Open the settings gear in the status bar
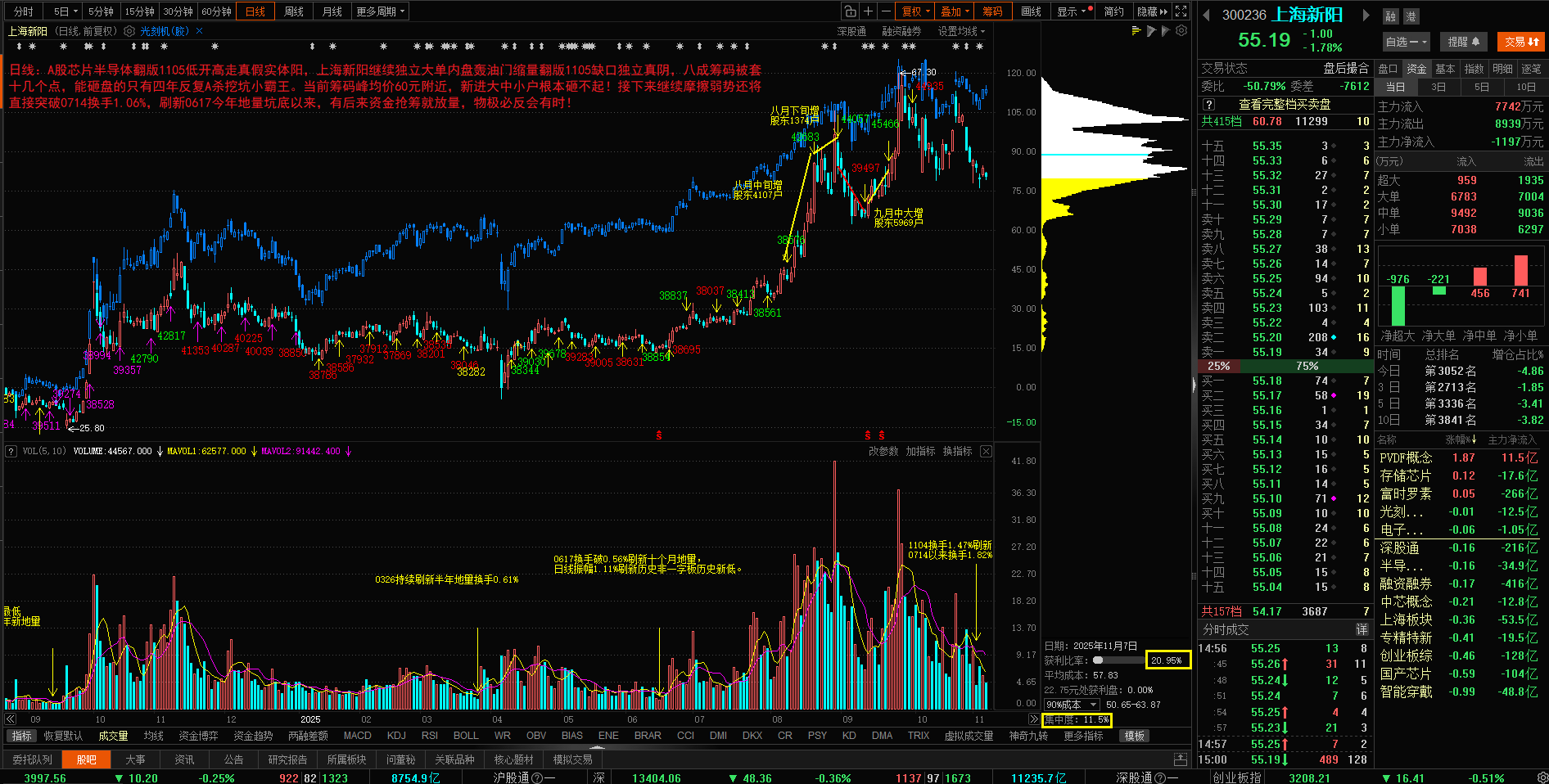 coord(1541,777)
